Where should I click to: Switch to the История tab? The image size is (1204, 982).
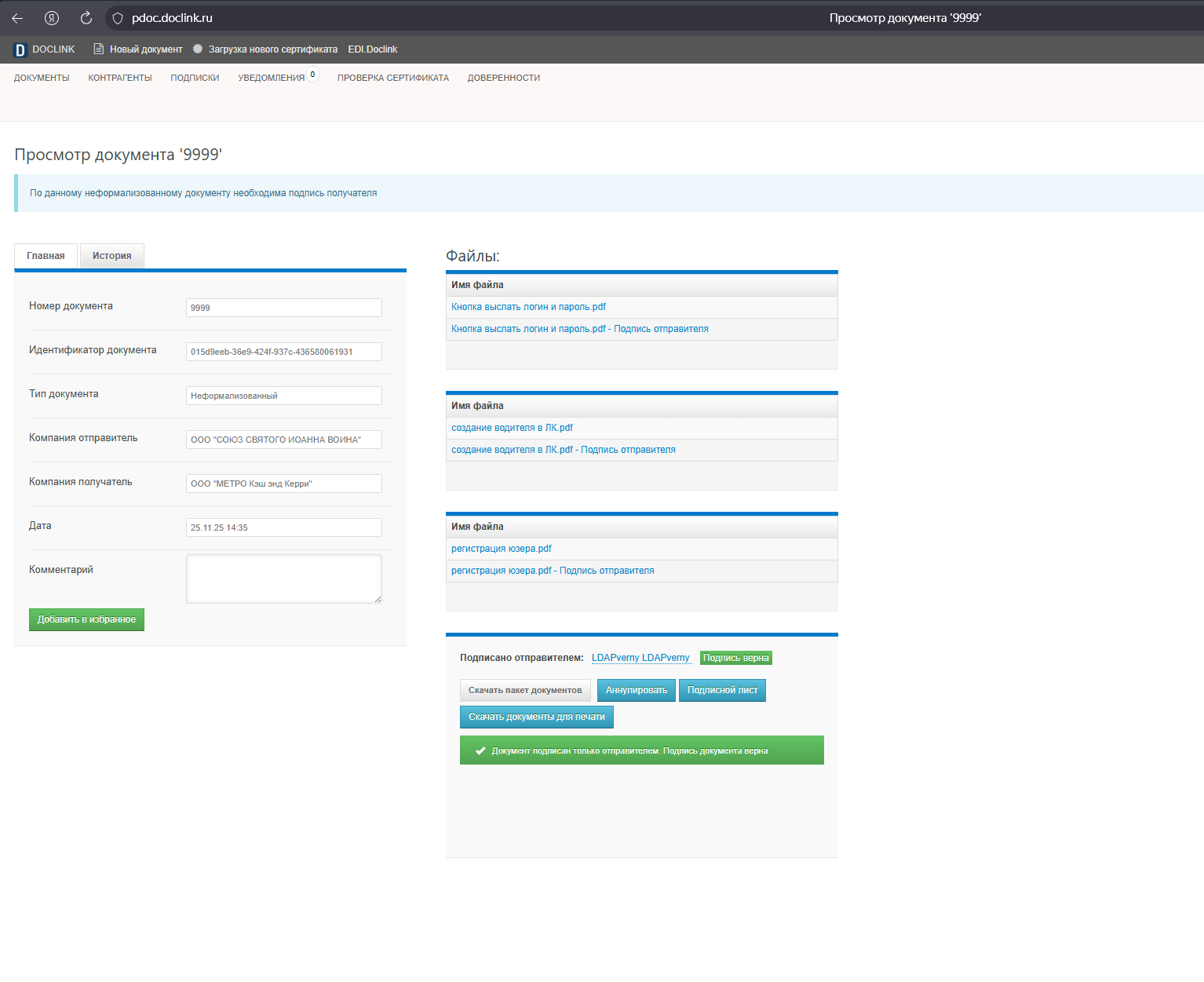coord(112,256)
